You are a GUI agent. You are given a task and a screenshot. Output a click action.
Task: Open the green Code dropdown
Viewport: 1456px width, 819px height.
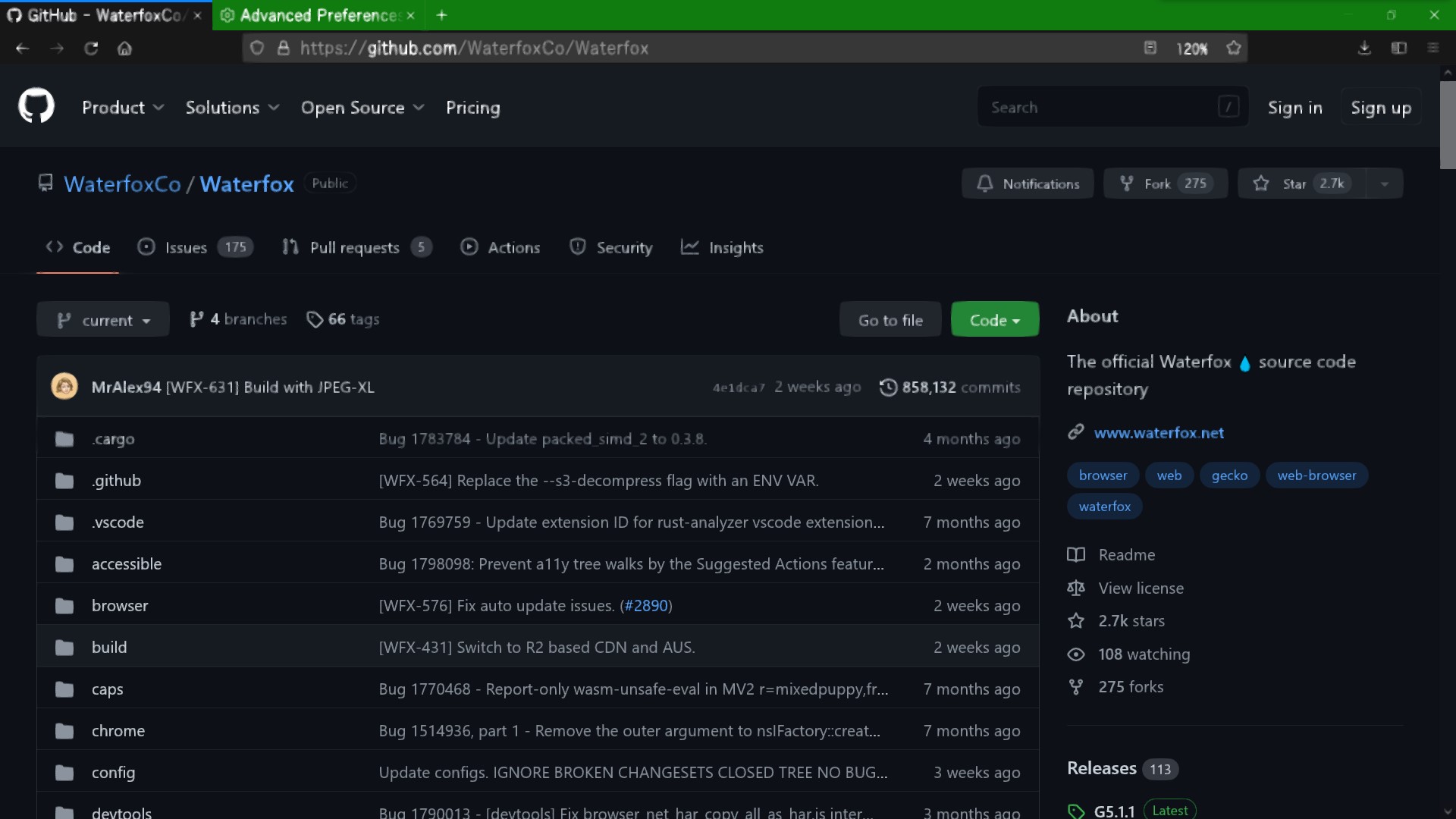(994, 319)
